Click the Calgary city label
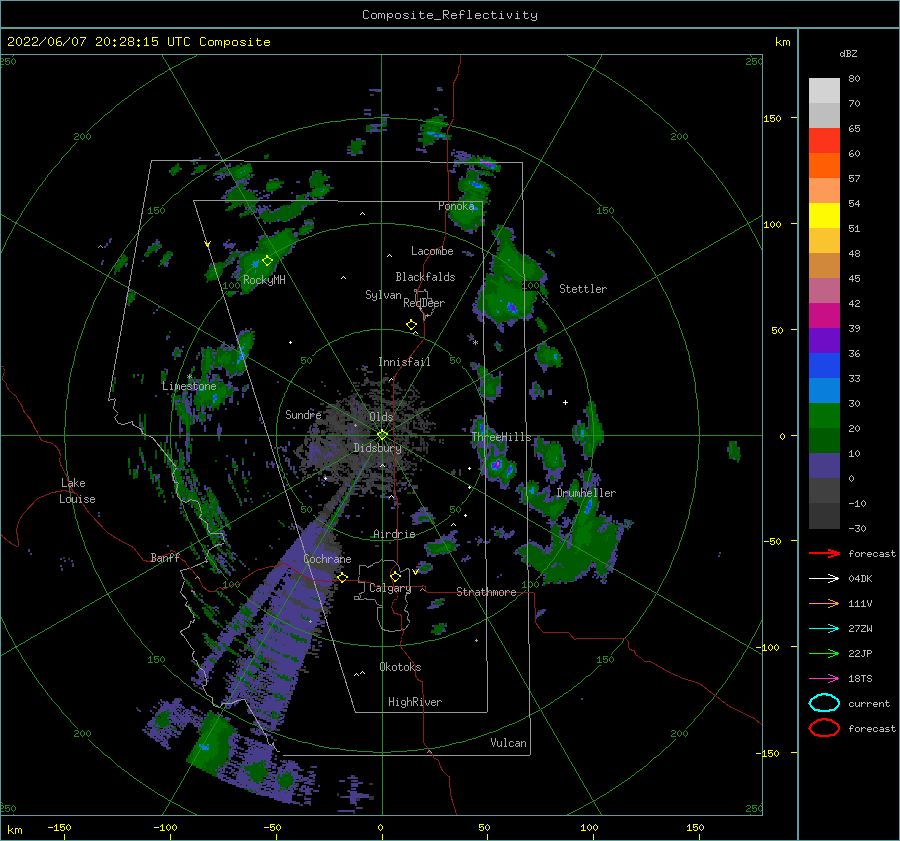 390,588
